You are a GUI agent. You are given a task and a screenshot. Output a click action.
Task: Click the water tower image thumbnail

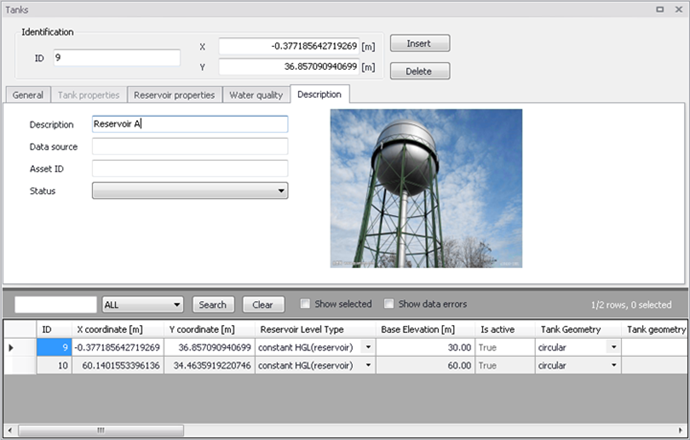click(426, 188)
